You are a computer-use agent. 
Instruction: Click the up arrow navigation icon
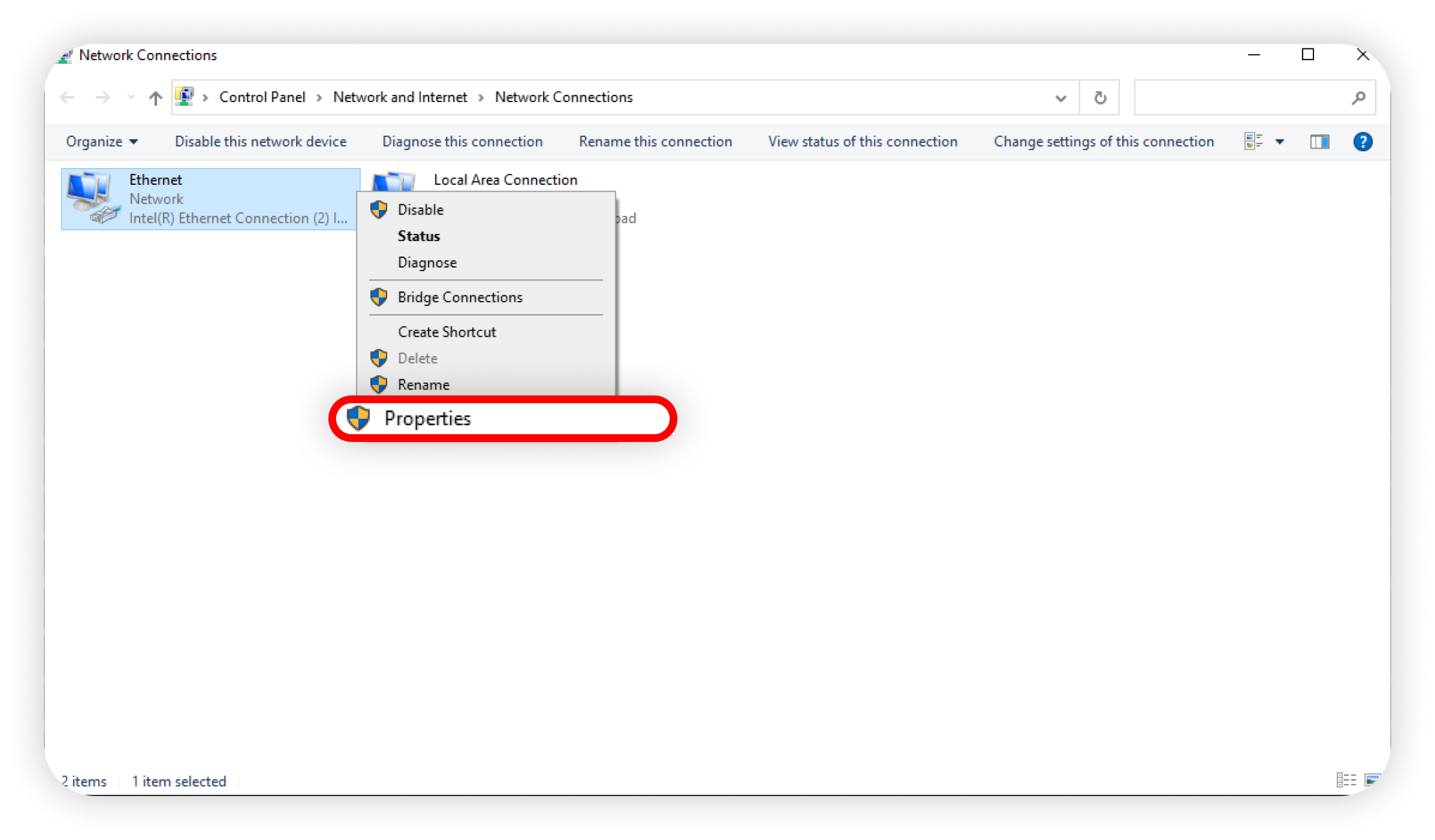155,98
